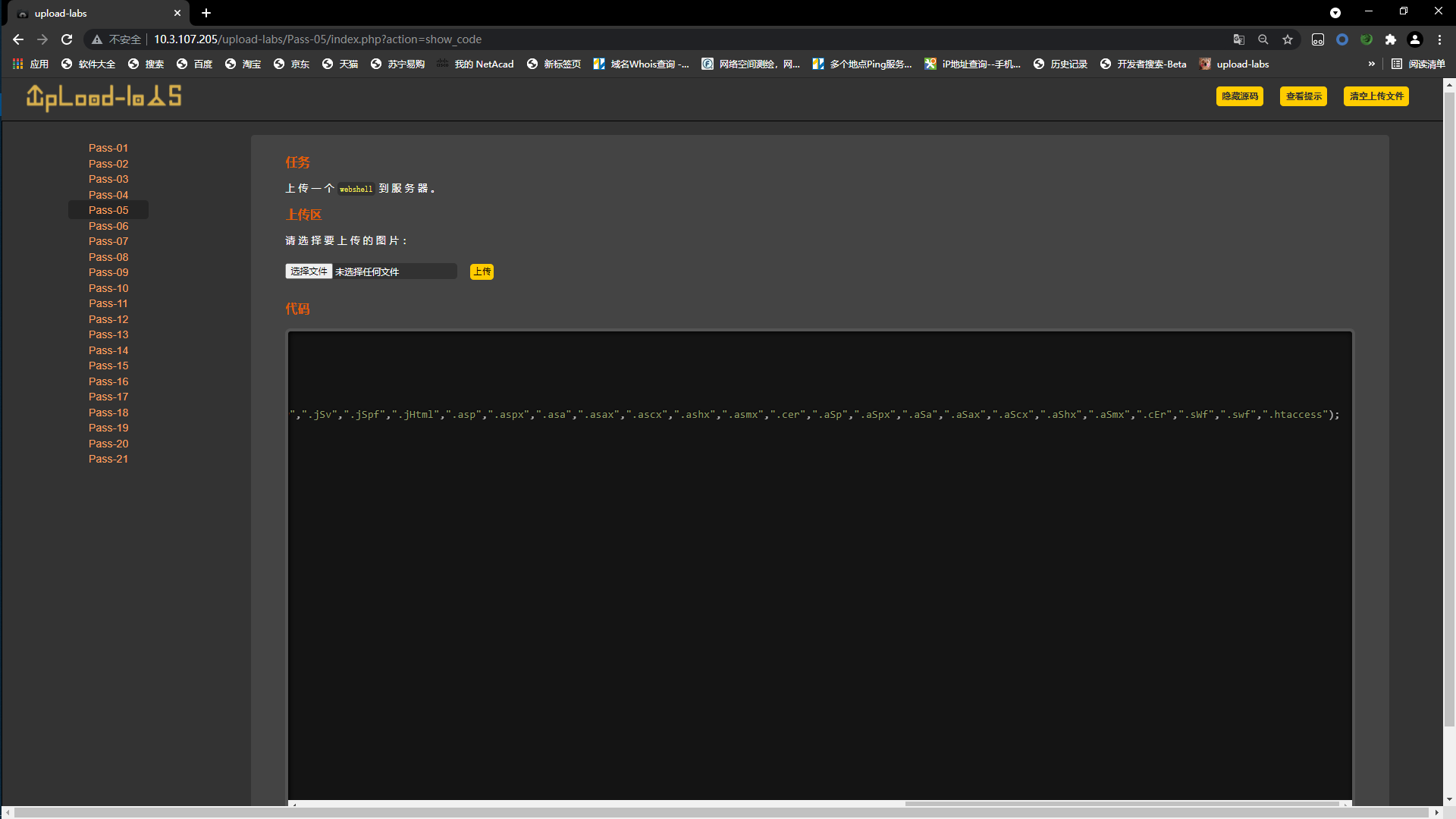Click the browser reload icon
This screenshot has width=1456, height=819.
[x=67, y=39]
